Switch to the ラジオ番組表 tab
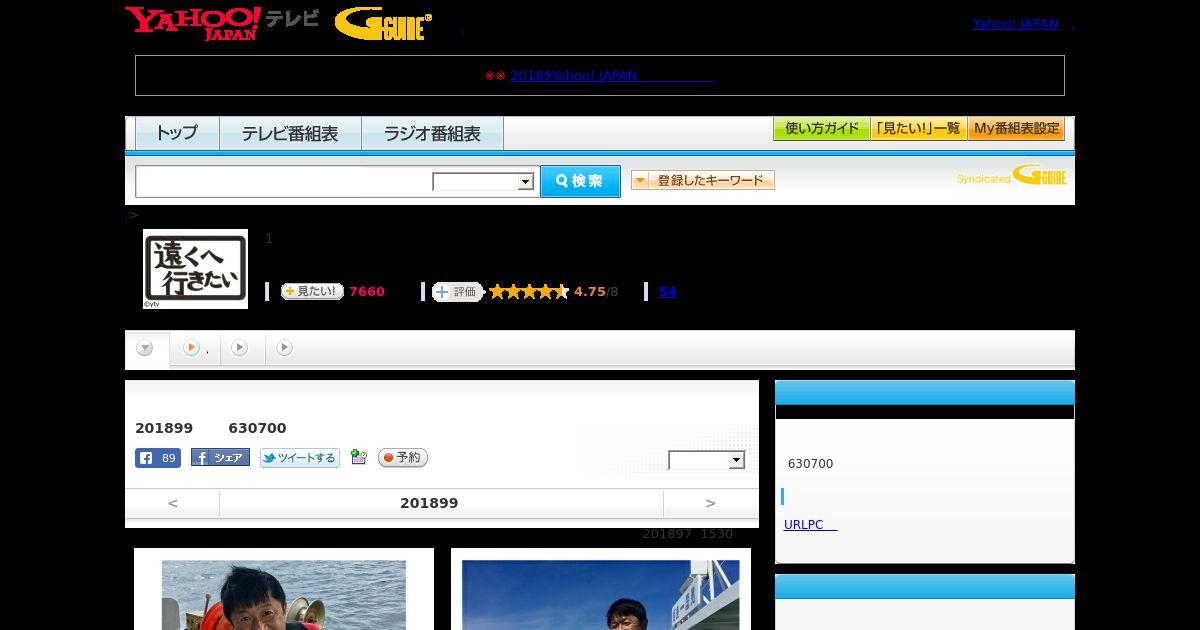This screenshot has width=1200, height=630. [432, 133]
